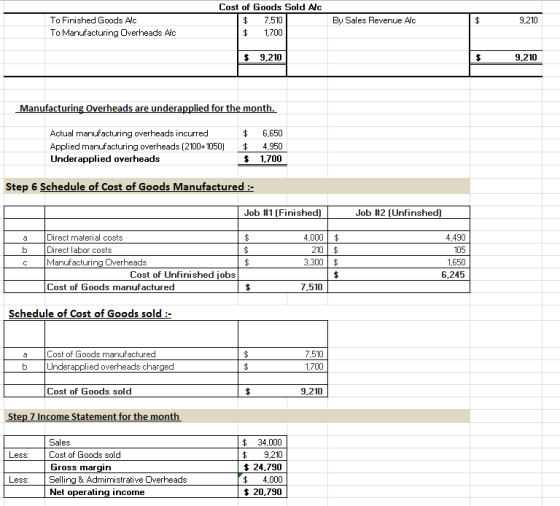
Task: Select the 24,790 gross margin amount
Action: point(268,467)
